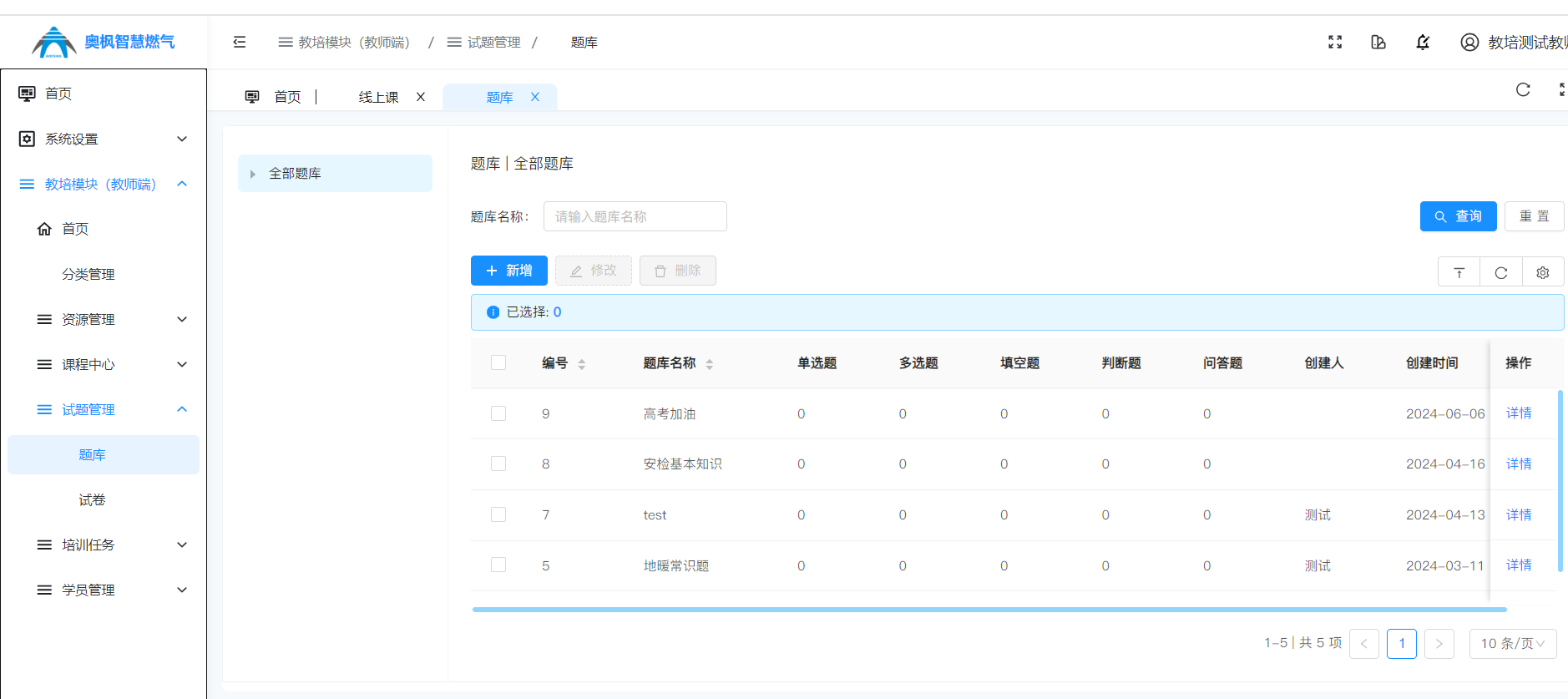Collapse the sidebar with the fold icon

coord(240,42)
